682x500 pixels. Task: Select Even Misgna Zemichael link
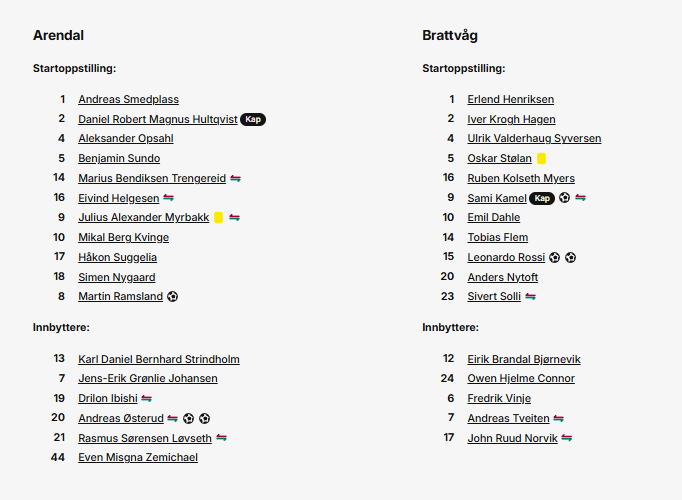(x=138, y=457)
